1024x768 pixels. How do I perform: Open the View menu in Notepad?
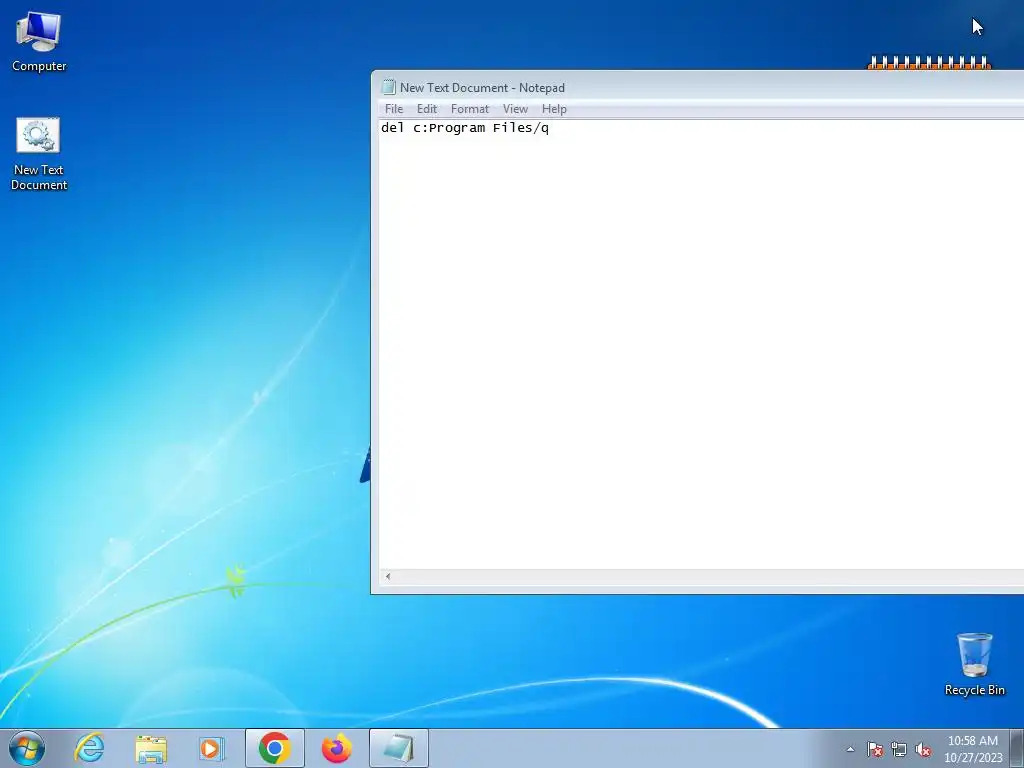(515, 109)
